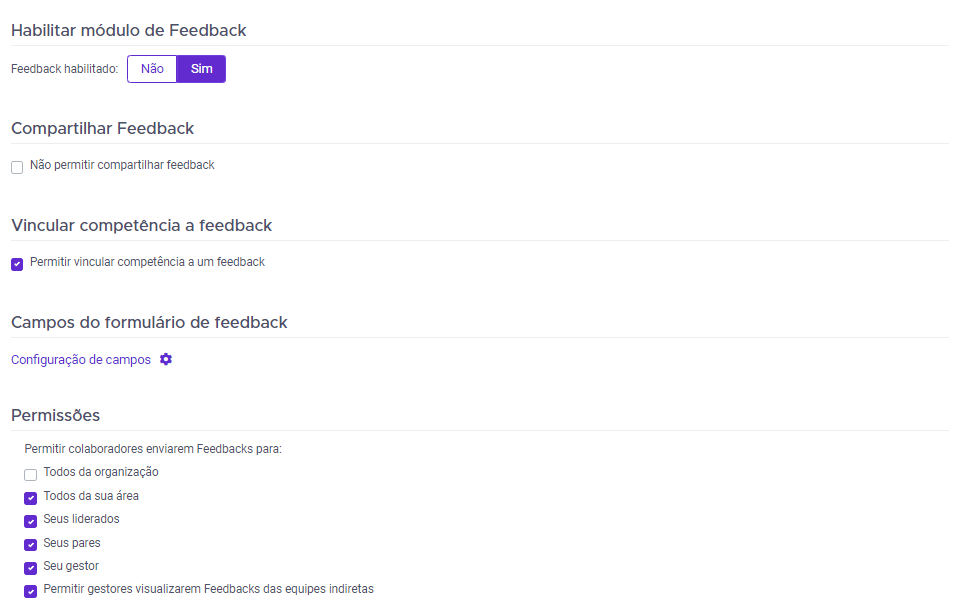This screenshot has width=976, height=615.
Task: Click the 'Todos da organização' label text
Action: 101,472
